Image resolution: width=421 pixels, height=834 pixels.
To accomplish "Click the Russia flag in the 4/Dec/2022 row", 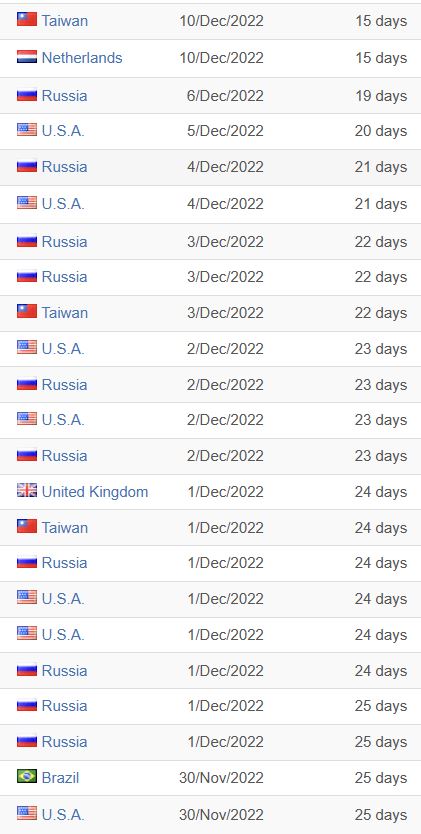I will 27,165.
